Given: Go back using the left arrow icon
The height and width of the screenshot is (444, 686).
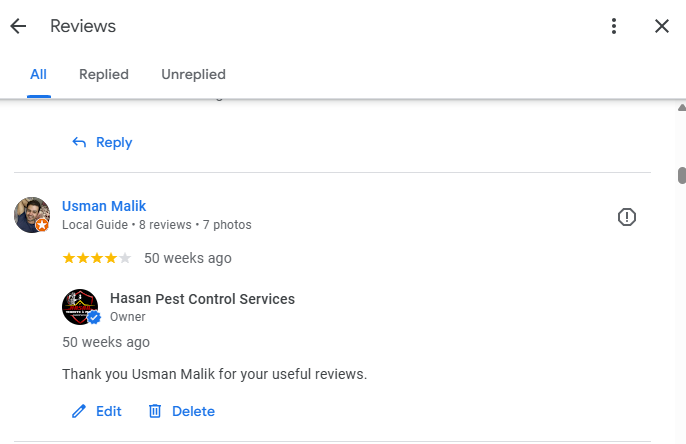Looking at the screenshot, I should point(18,26).
